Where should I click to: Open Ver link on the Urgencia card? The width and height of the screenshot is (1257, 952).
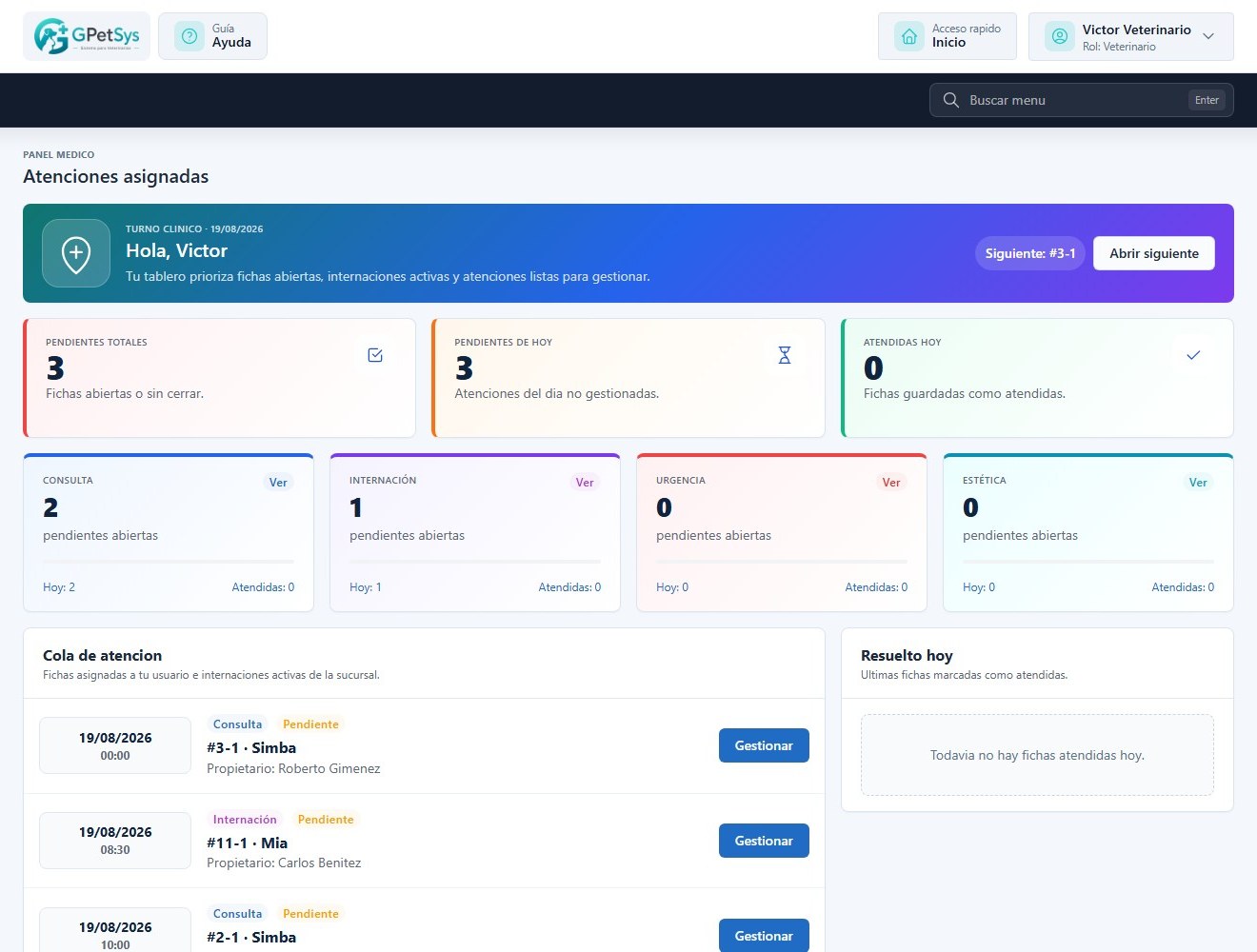(x=891, y=483)
